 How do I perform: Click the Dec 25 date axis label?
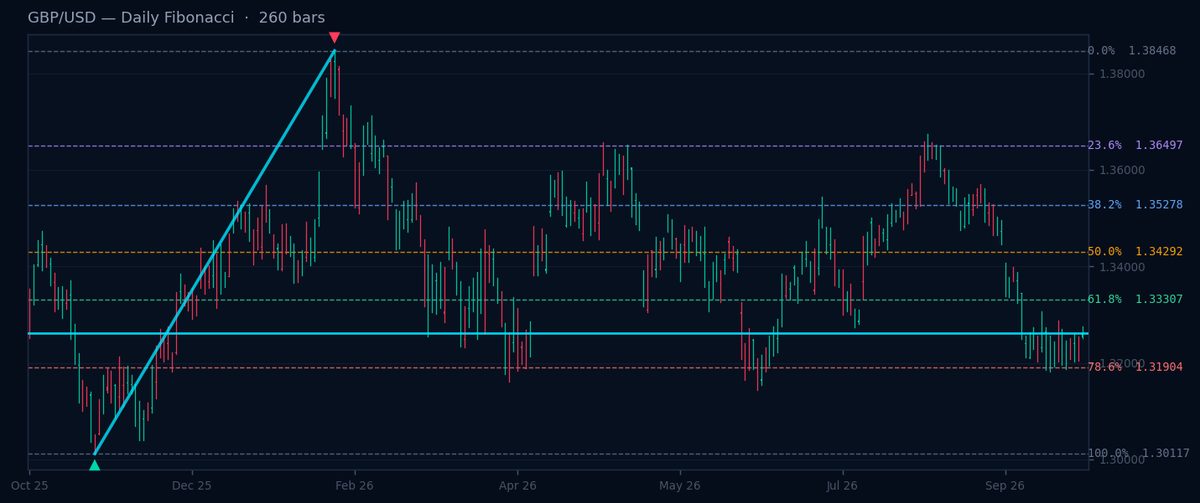[192, 486]
